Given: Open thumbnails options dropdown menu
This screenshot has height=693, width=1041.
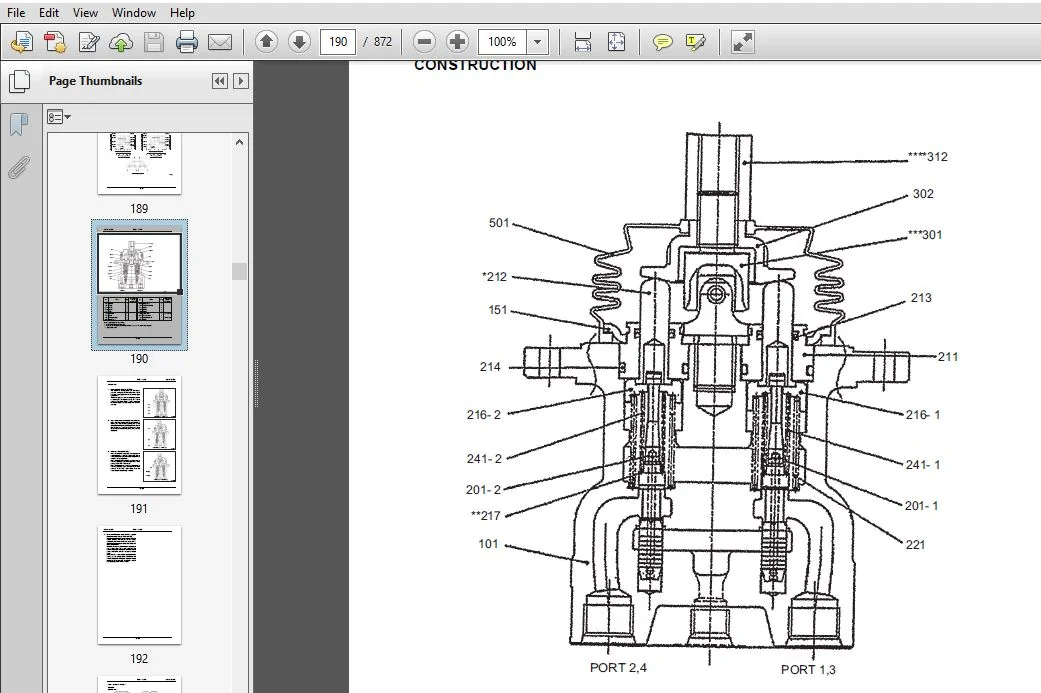Looking at the screenshot, I should point(58,117).
